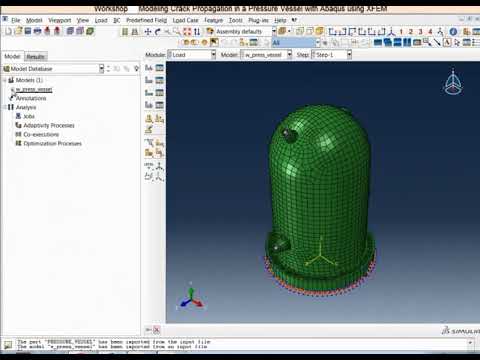The image size is (480, 360).
Task: Open the Load menu
Action: pyautogui.click(x=101, y=20)
